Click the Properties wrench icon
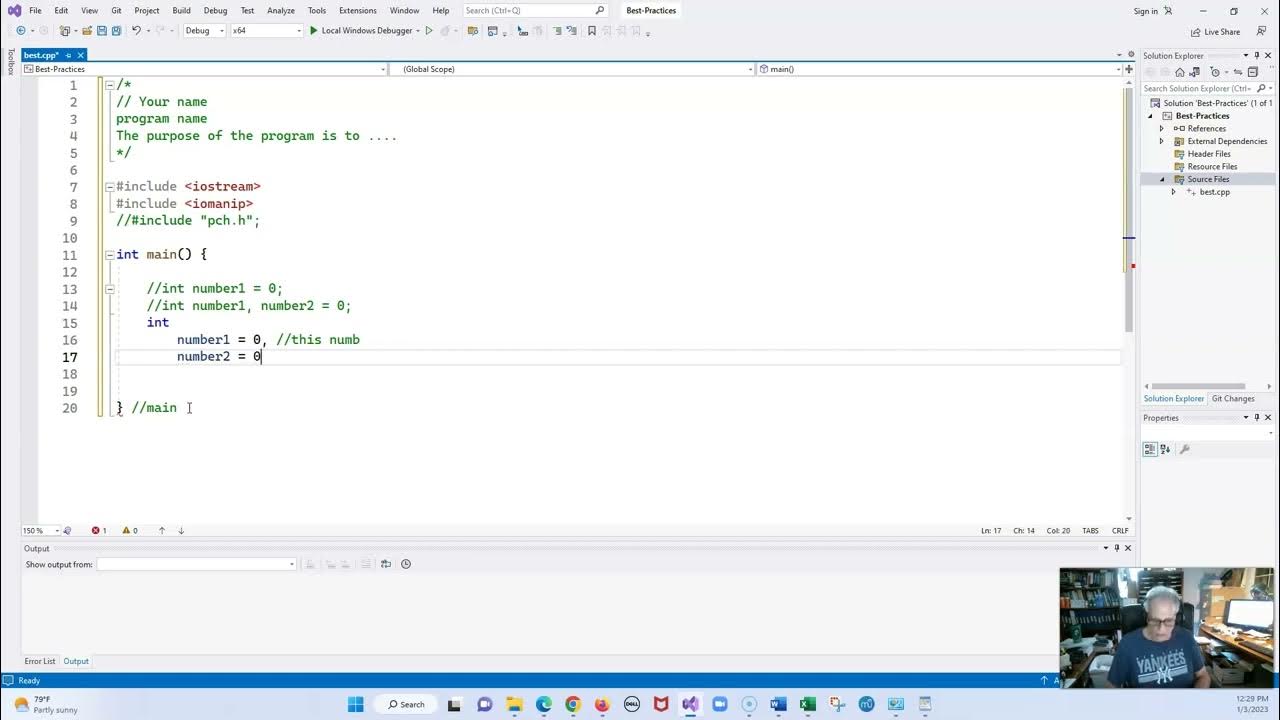Screen dimensions: 1280x720 pos(1185,450)
